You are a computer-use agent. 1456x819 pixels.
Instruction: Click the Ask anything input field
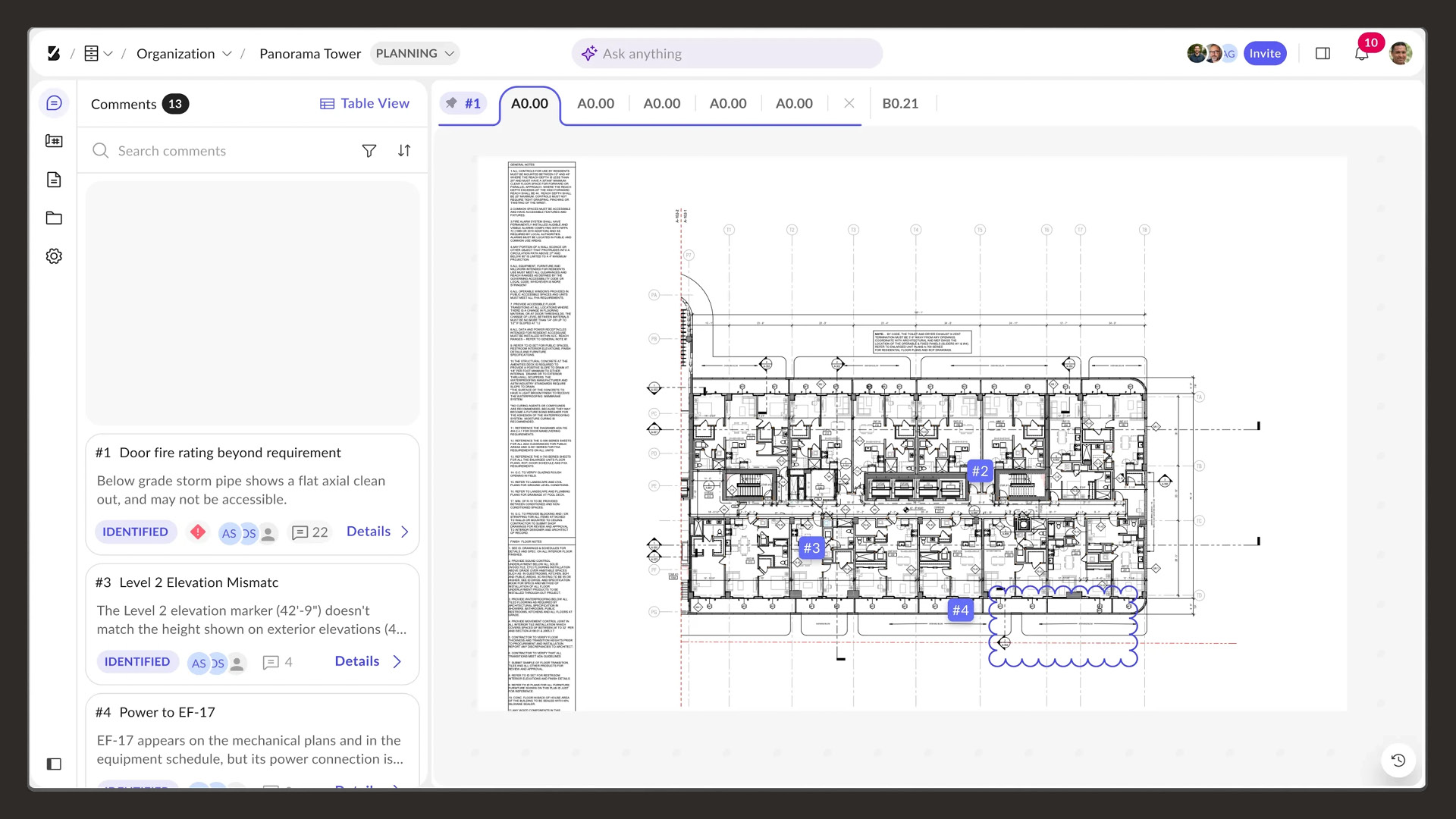pos(726,54)
